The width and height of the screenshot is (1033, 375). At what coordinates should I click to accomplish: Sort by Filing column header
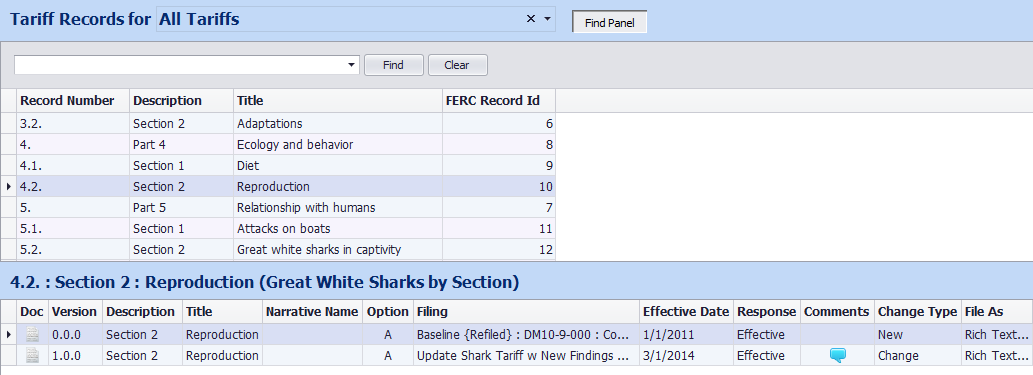pos(526,312)
